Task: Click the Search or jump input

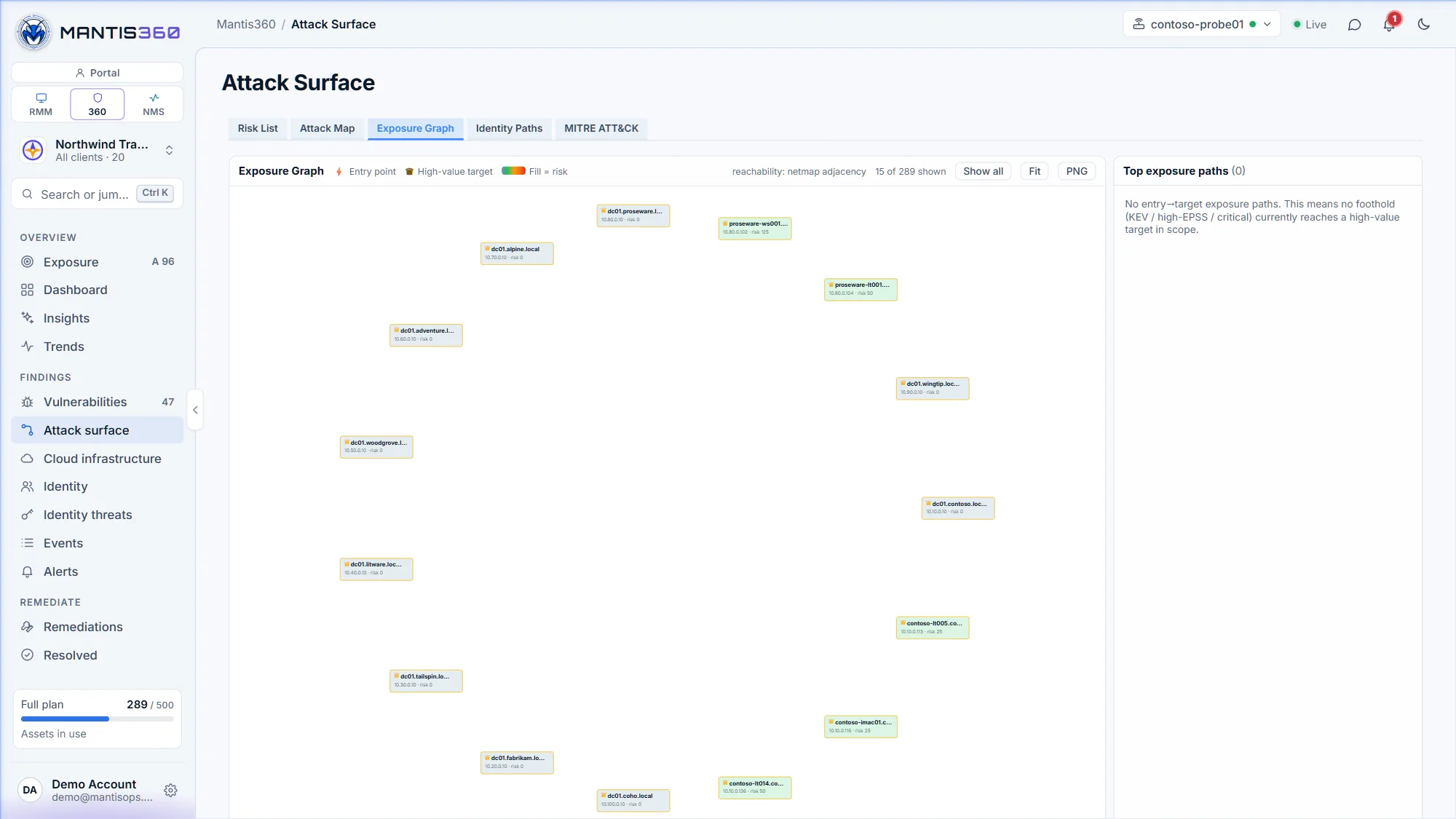Action: (98, 194)
